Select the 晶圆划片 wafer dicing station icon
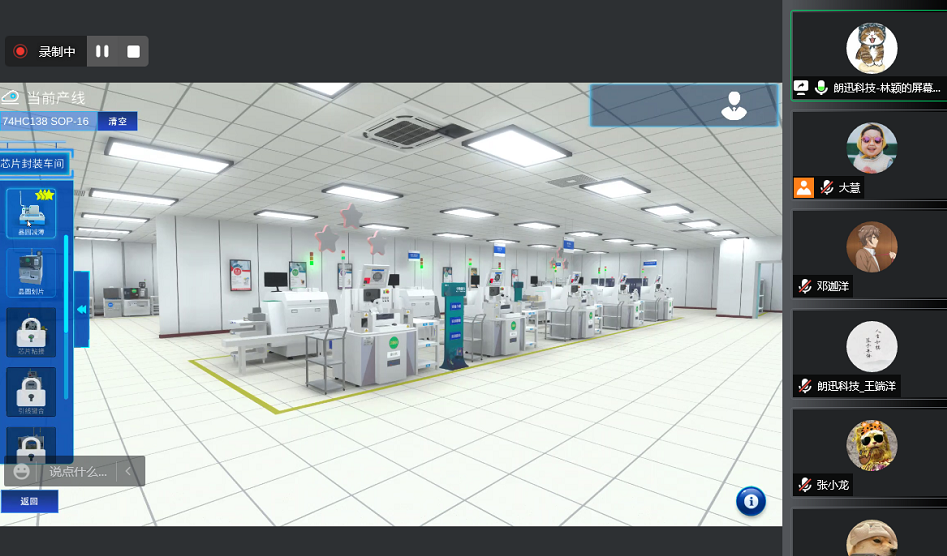947x556 pixels. point(31,272)
